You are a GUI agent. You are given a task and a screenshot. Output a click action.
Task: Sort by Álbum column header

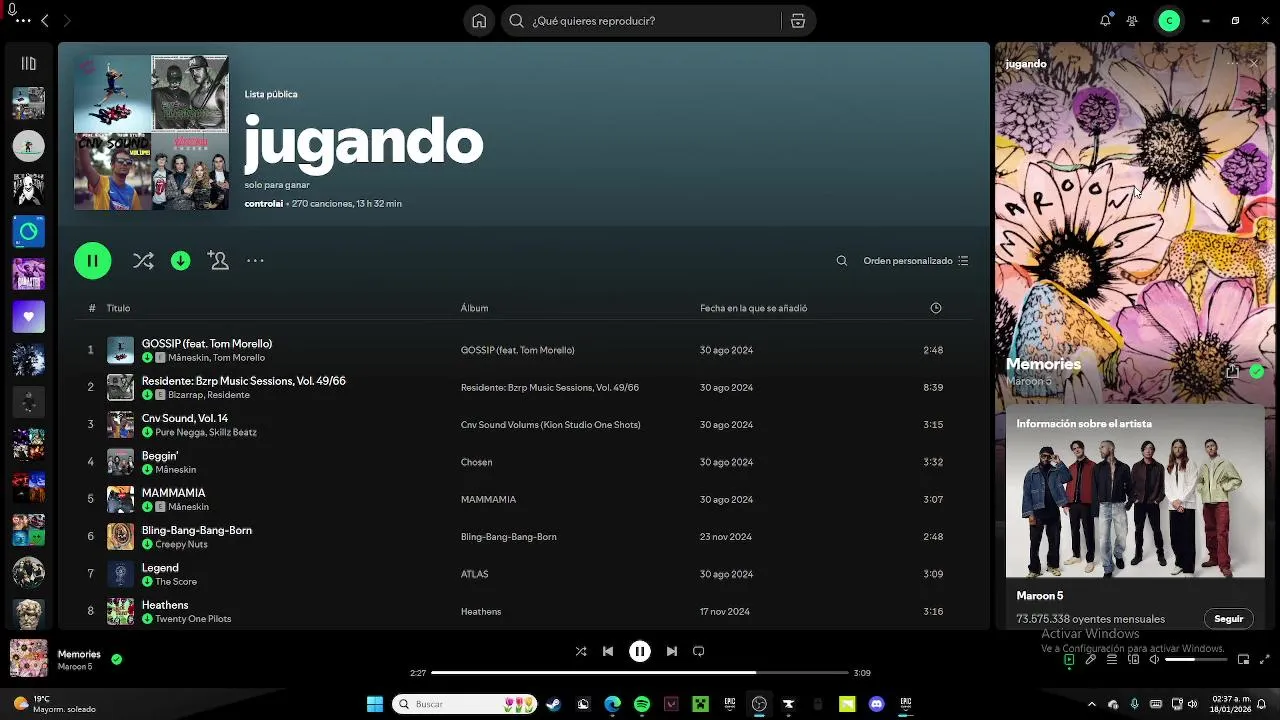coord(474,308)
